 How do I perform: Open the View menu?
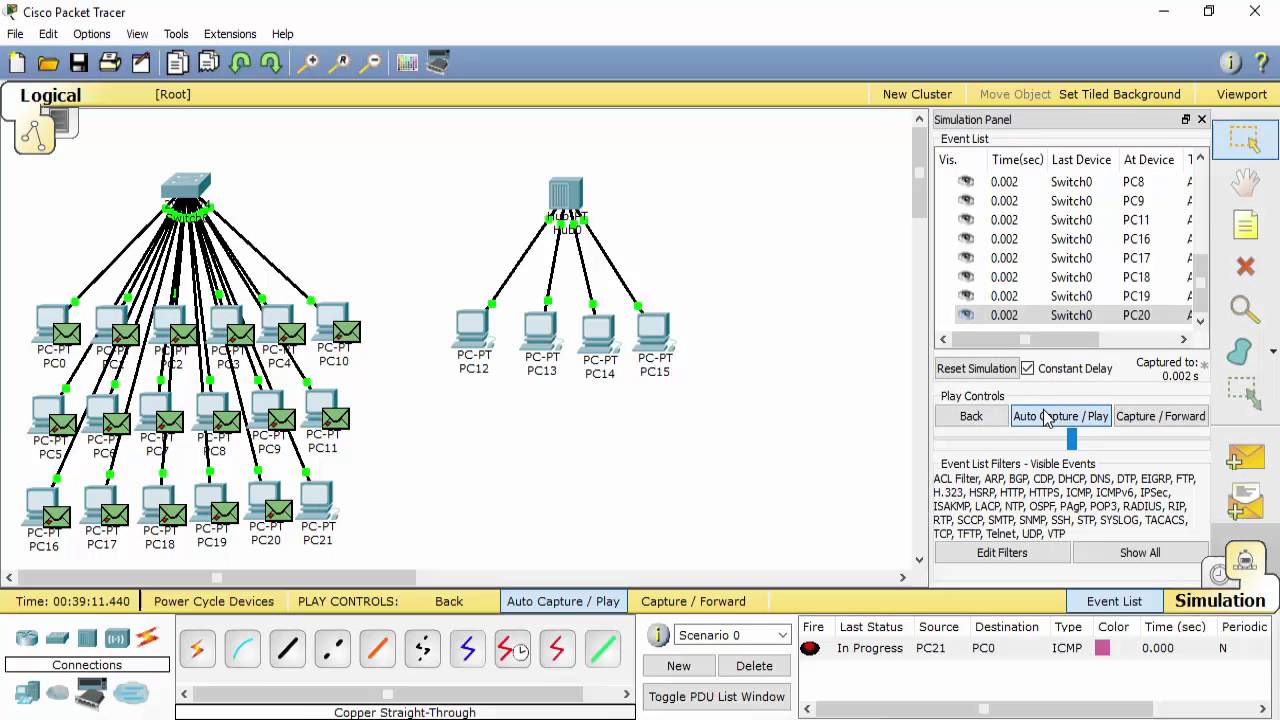click(137, 34)
